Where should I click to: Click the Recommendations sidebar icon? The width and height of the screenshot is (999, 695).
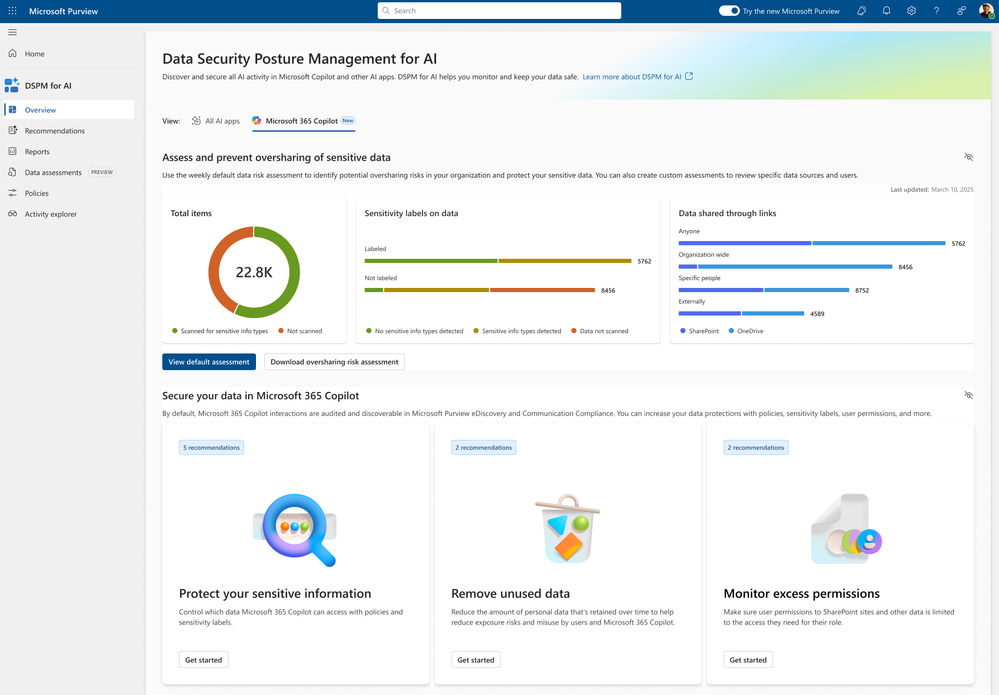(x=12, y=131)
